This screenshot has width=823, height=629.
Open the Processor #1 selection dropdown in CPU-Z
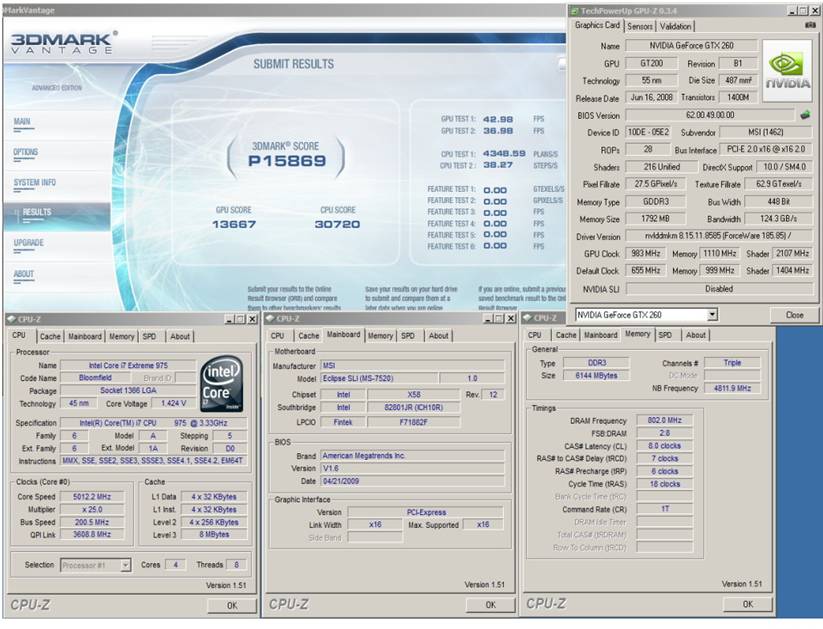(125, 565)
